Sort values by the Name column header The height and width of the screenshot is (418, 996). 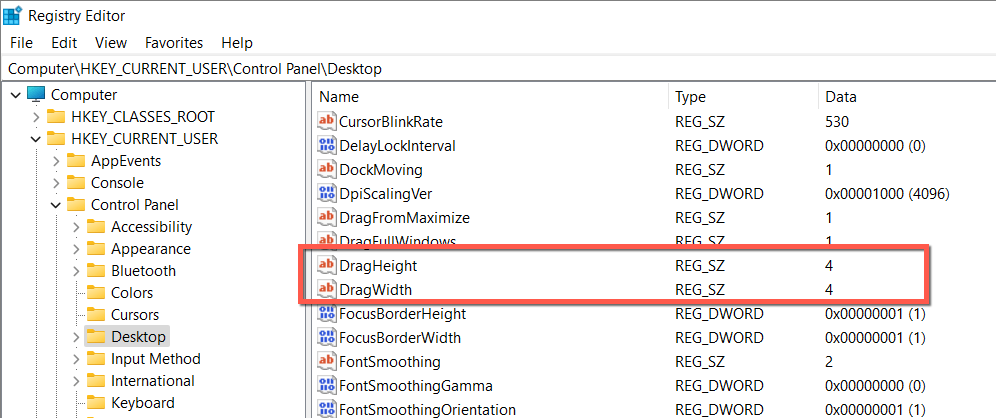tap(338, 97)
